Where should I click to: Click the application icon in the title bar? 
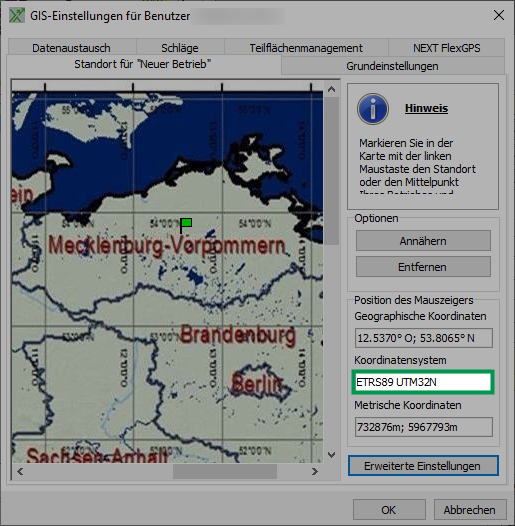click(x=16, y=15)
